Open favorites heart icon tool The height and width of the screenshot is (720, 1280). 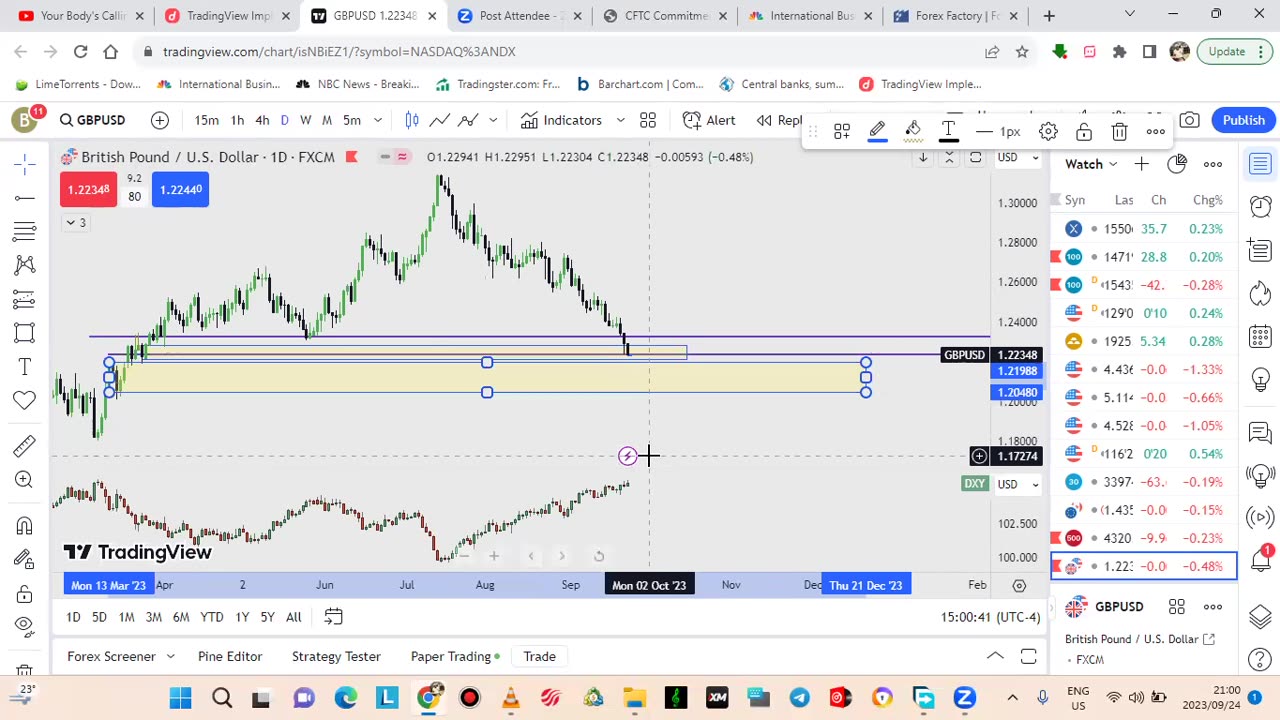pyautogui.click(x=25, y=400)
